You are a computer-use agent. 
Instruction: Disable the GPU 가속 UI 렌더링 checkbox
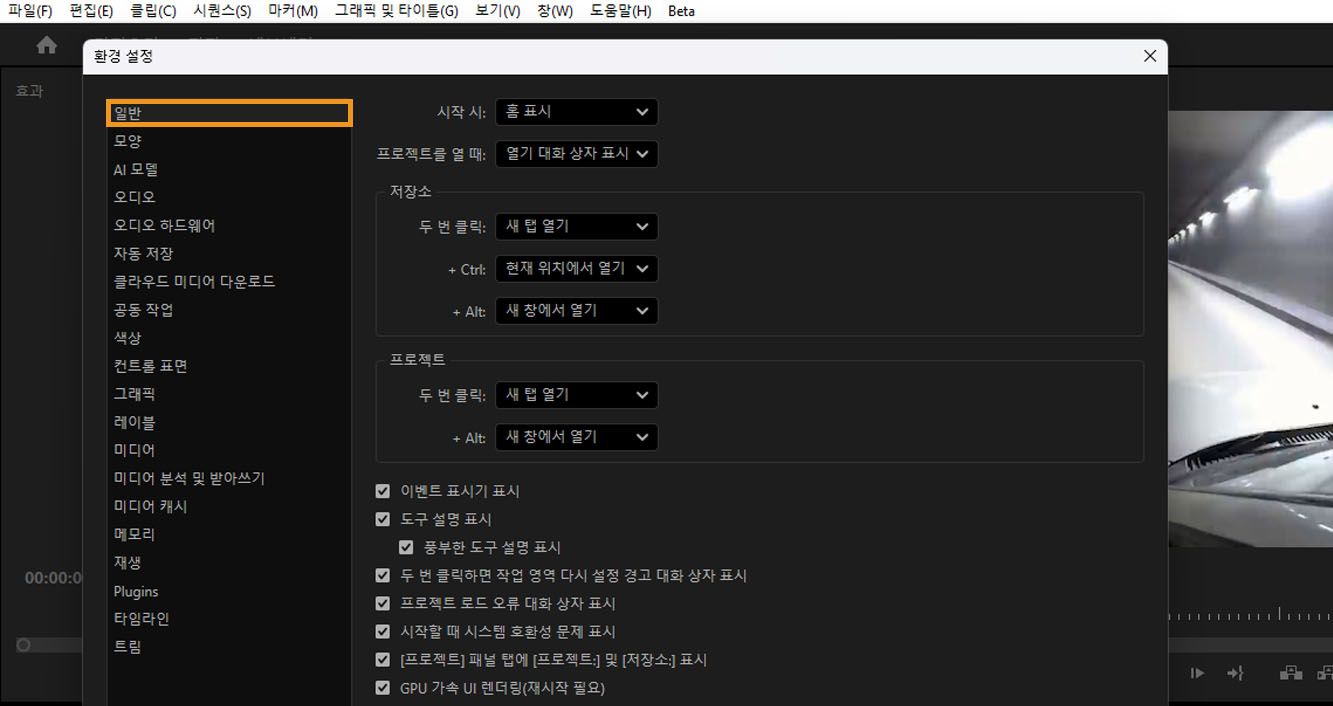(x=383, y=687)
